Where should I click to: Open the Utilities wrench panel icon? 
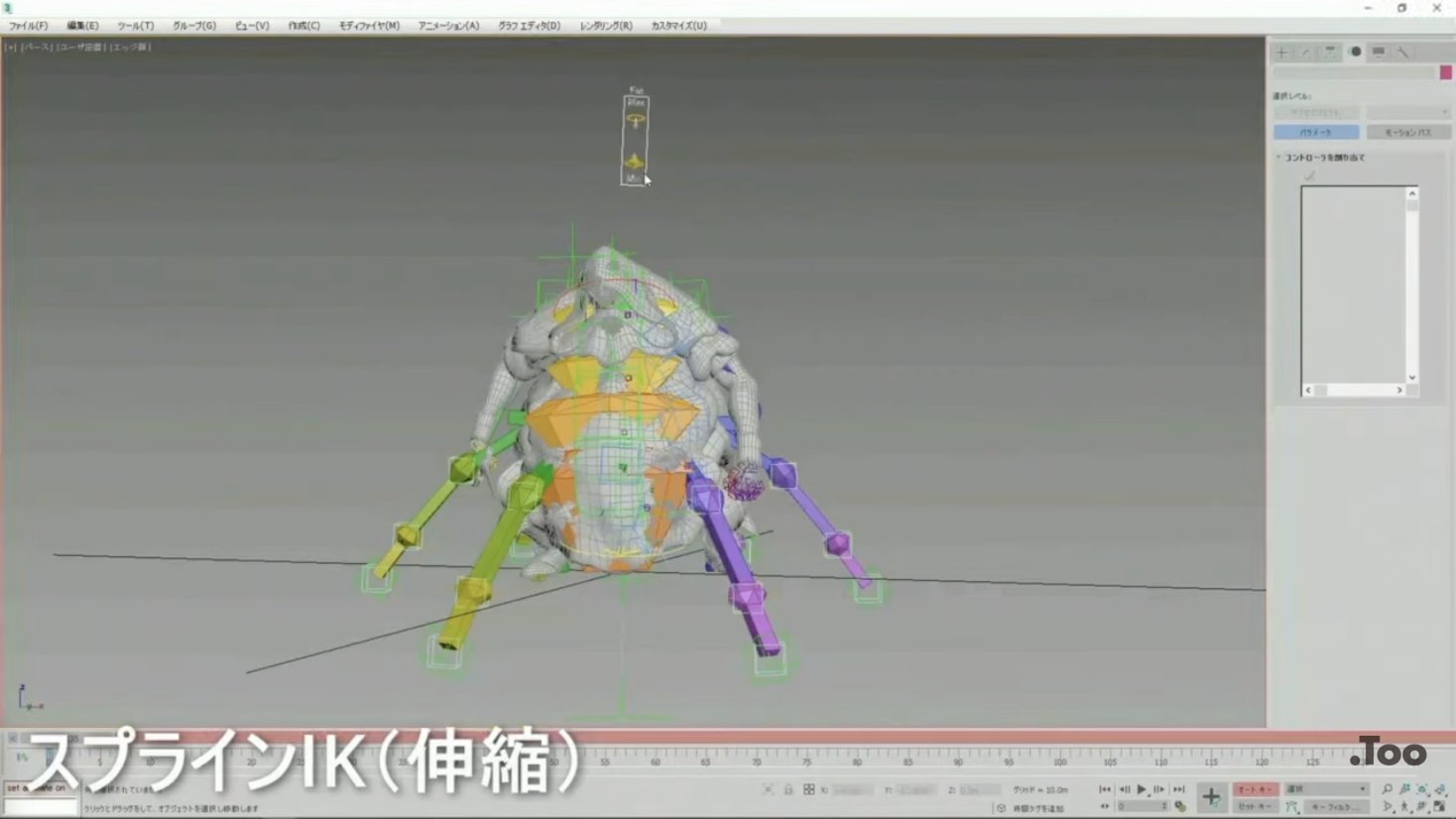pyautogui.click(x=1402, y=52)
